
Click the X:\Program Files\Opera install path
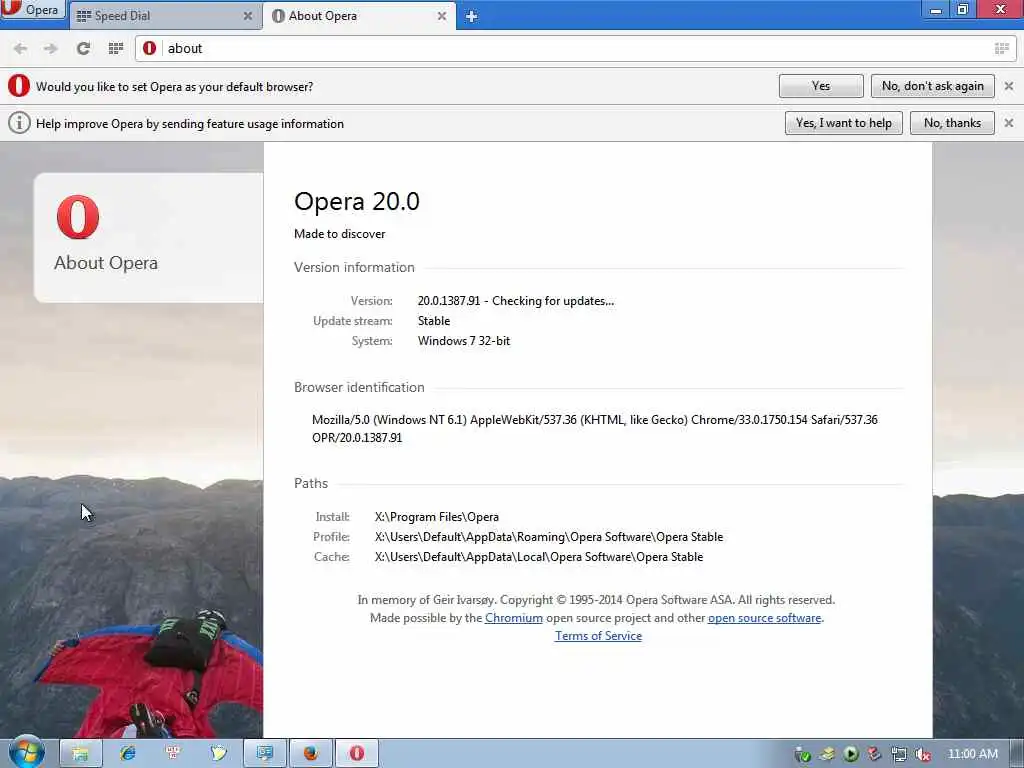pos(436,517)
